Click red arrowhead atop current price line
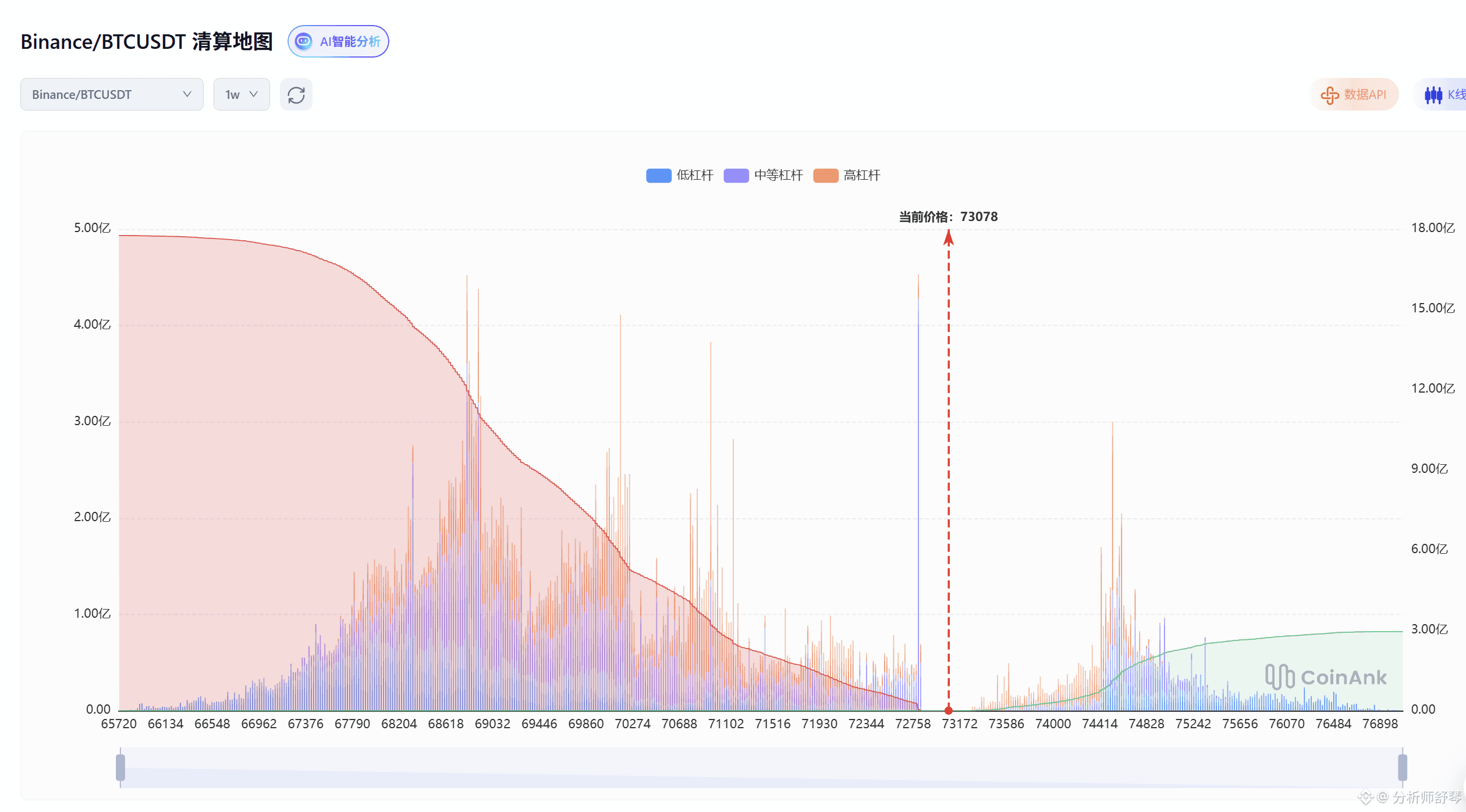Viewport: 1466px width, 812px height. [949, 237]
